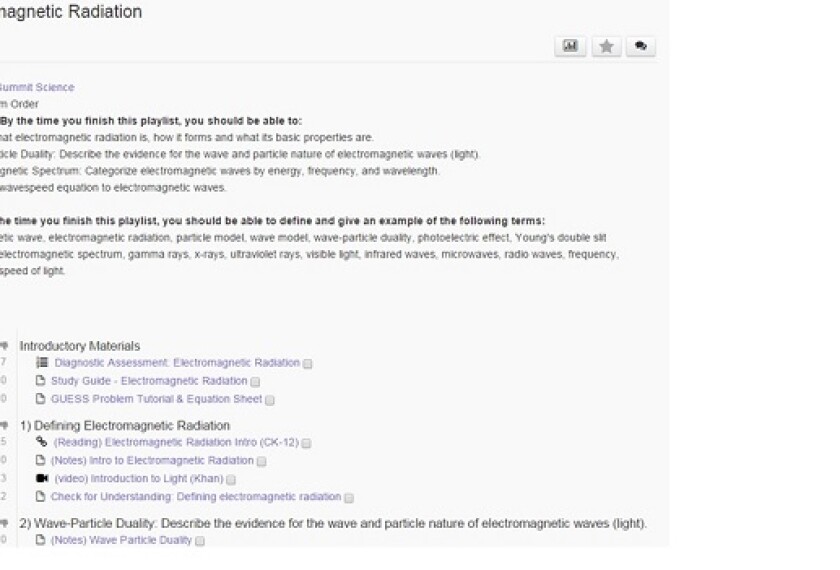Open the GUESS Problem Tutorial & Equation Sheet link
Viewport: 840px width, 570px height.
pos(156,399)
